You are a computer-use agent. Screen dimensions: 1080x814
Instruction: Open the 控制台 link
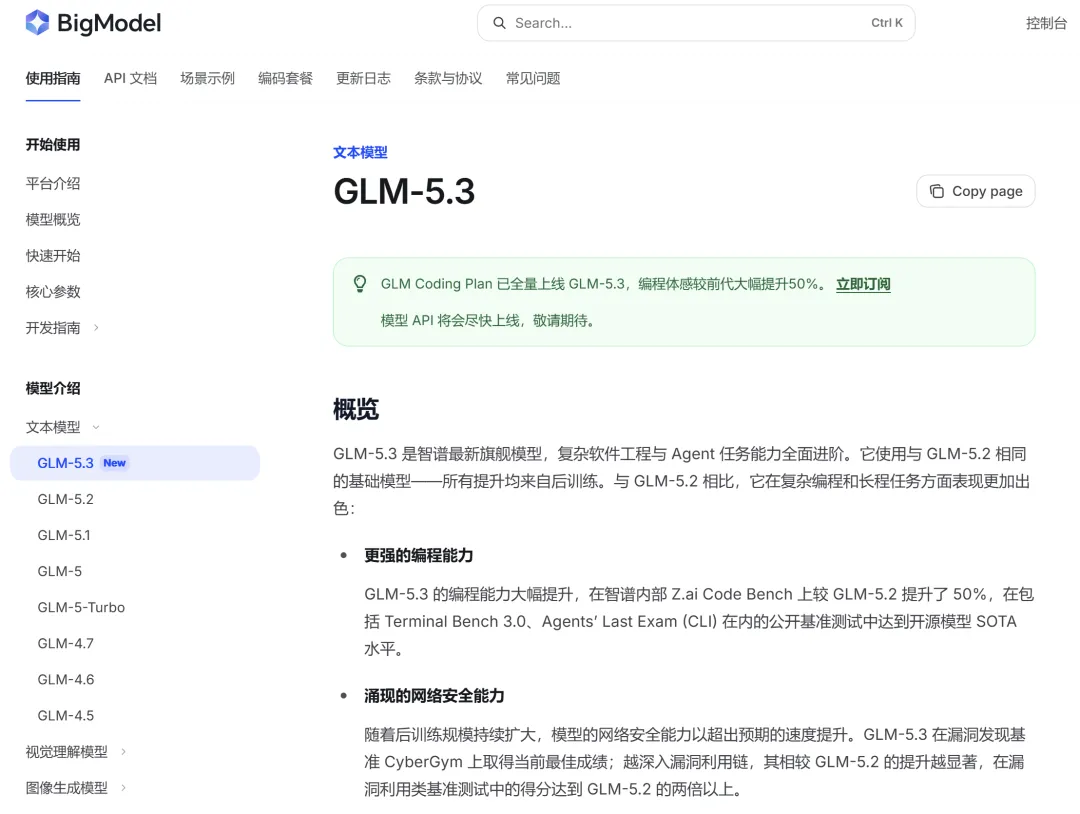(1046, 23)
